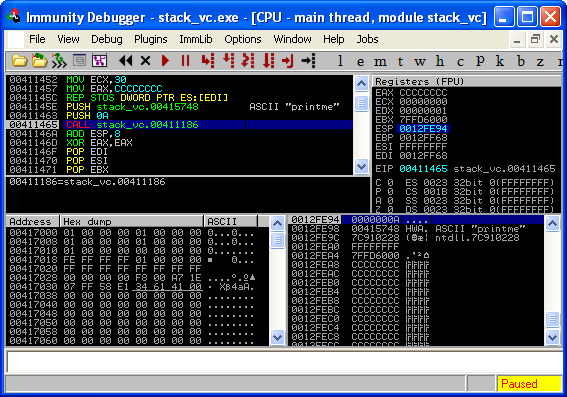This screenshot has width=567, height=397.
Task: Click the Paused status indicator
Action: (x=529, y=384)
